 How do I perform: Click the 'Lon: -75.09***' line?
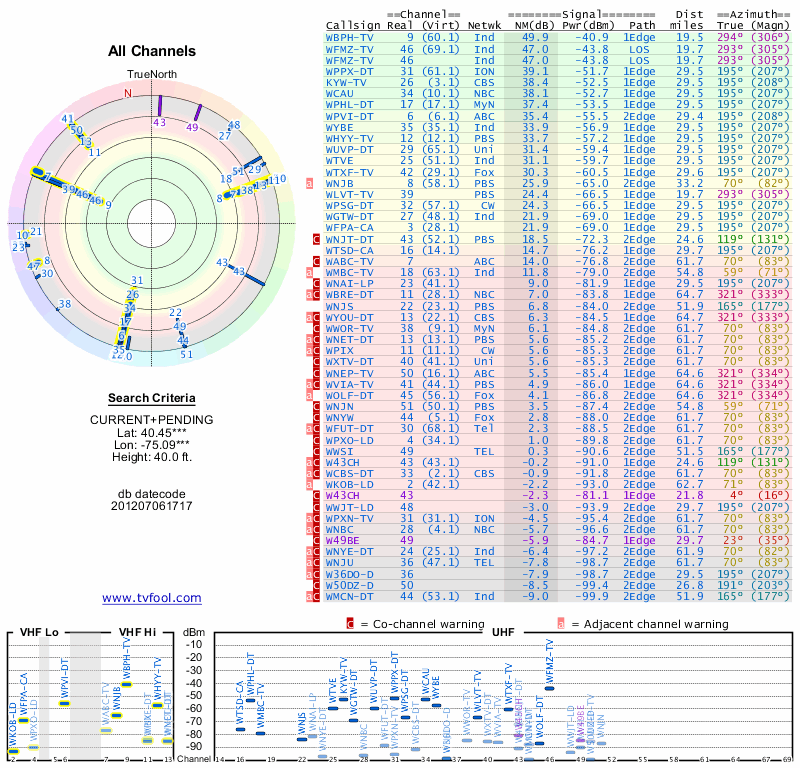click(152, 445)
